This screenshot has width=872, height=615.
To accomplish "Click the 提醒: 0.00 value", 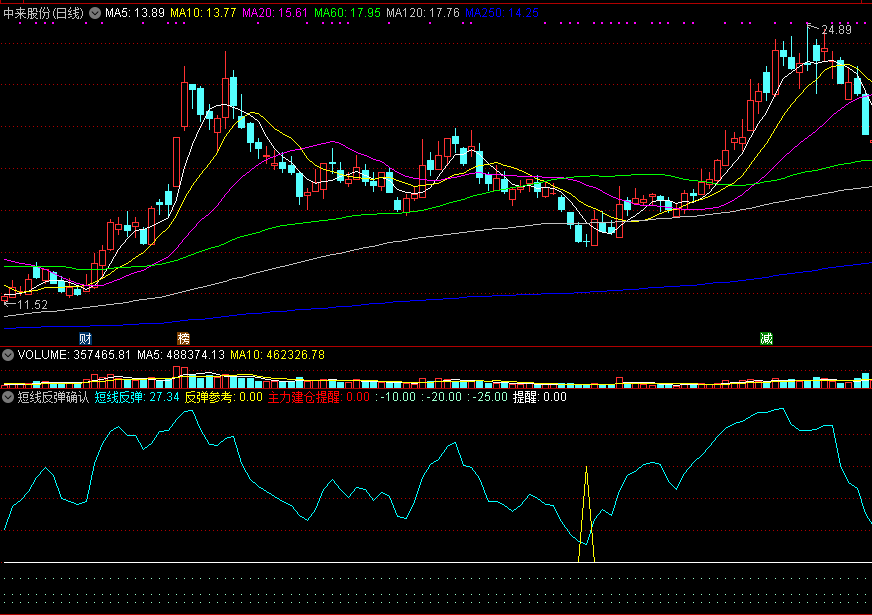I will point(539,397).
